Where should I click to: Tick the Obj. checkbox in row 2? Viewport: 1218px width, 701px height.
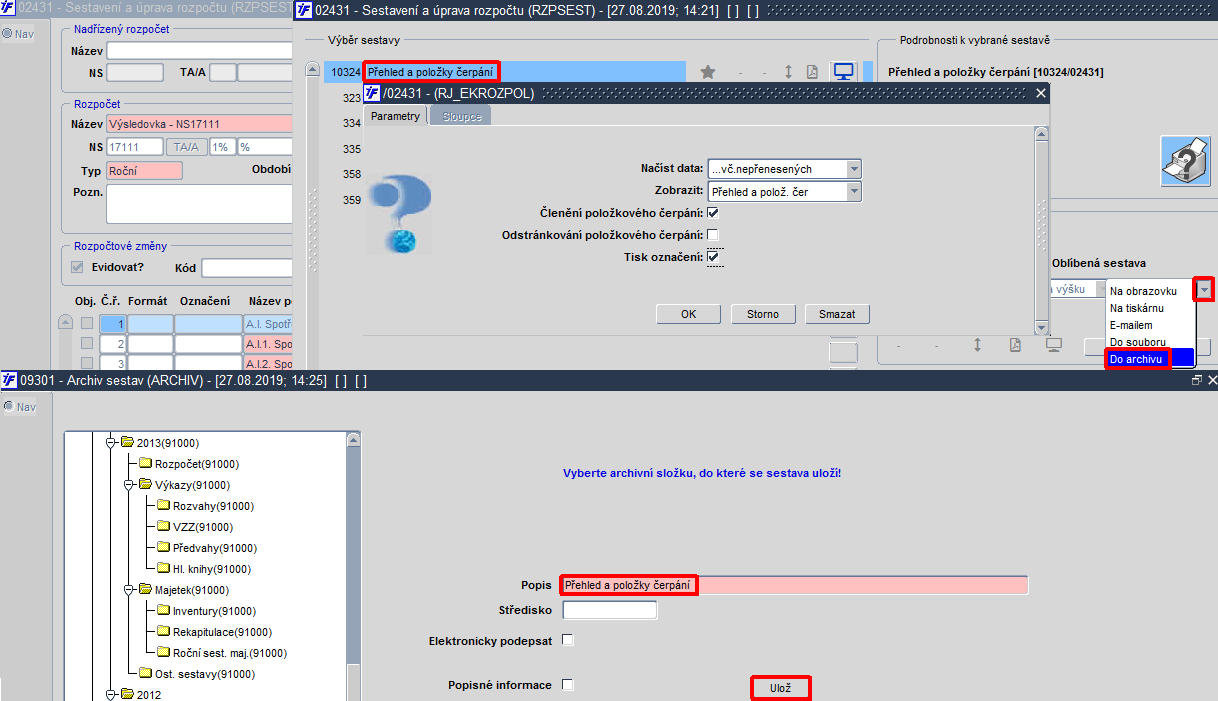[x=87, y=343]
